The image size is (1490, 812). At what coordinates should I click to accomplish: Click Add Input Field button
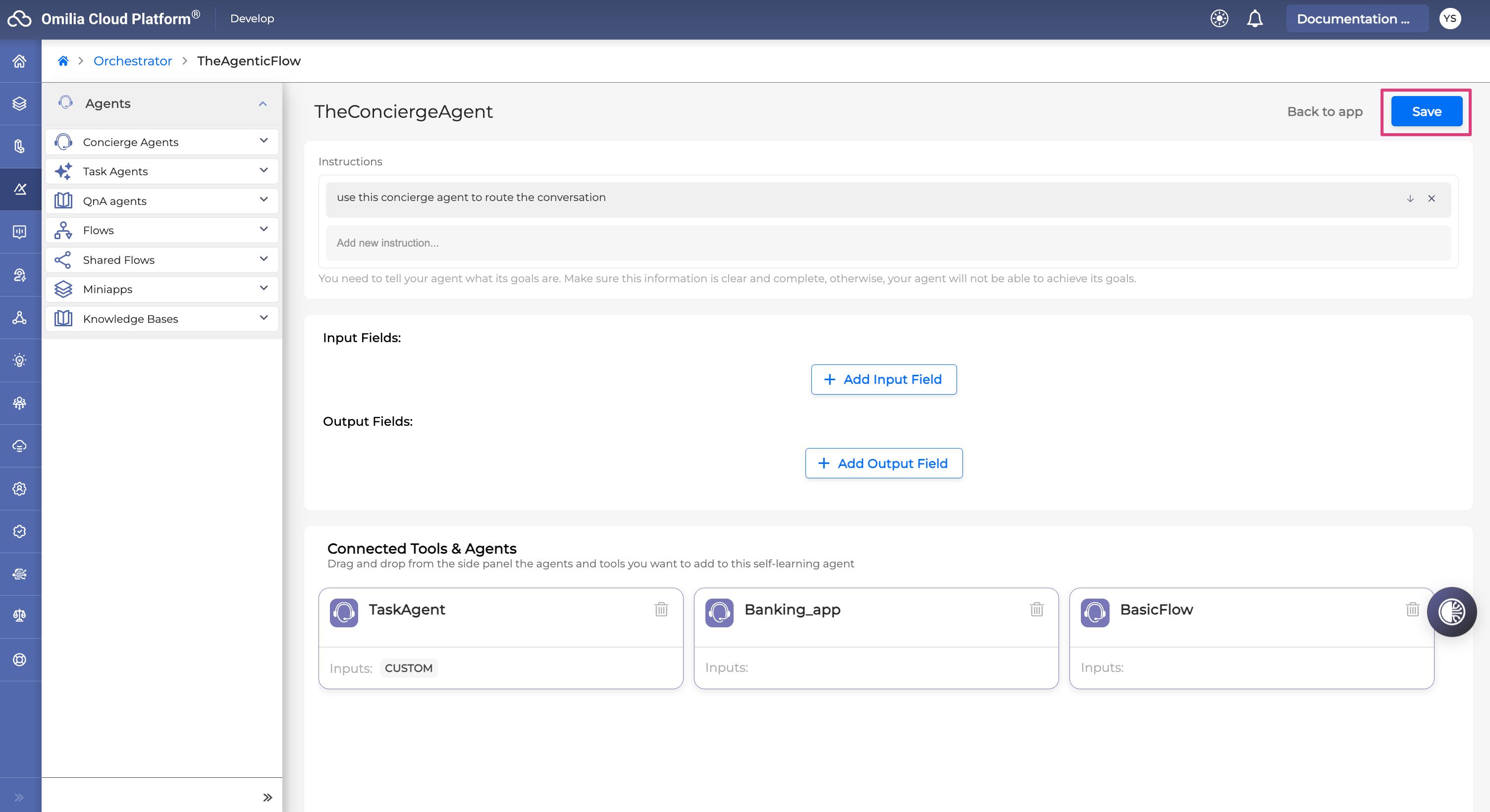[x=883, y=379]
